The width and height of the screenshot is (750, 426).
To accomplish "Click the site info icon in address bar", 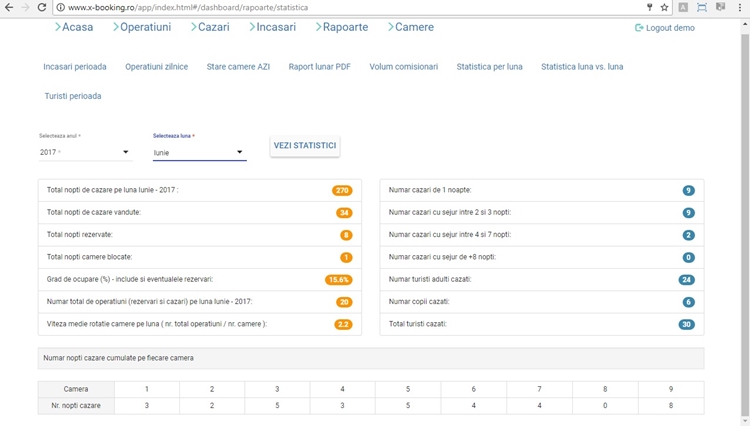I will tap(62, 7).
